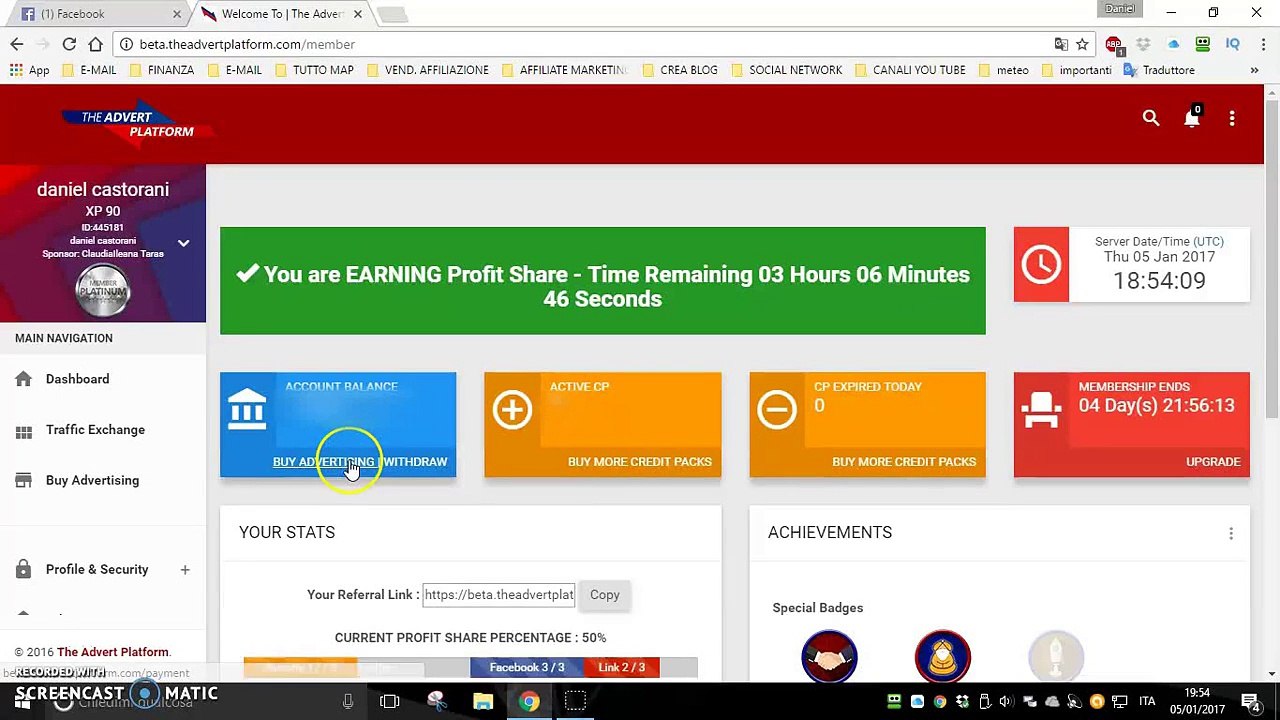The height and width of the screenshot is (720, 1280).
Task: Open the notifications bell icon
Action: (1191, 118)
